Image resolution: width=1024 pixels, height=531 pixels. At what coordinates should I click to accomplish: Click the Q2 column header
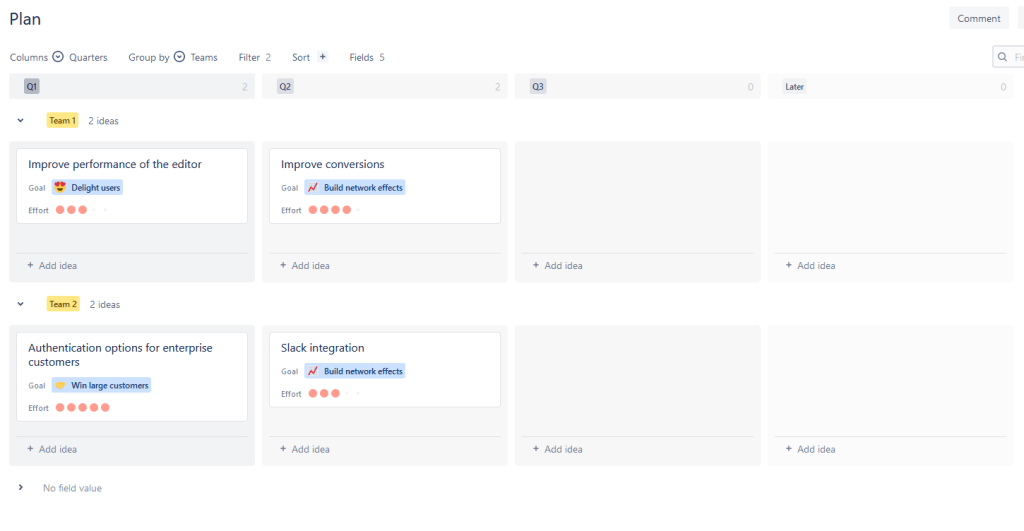pyautogui.click(x=286, y=87)
